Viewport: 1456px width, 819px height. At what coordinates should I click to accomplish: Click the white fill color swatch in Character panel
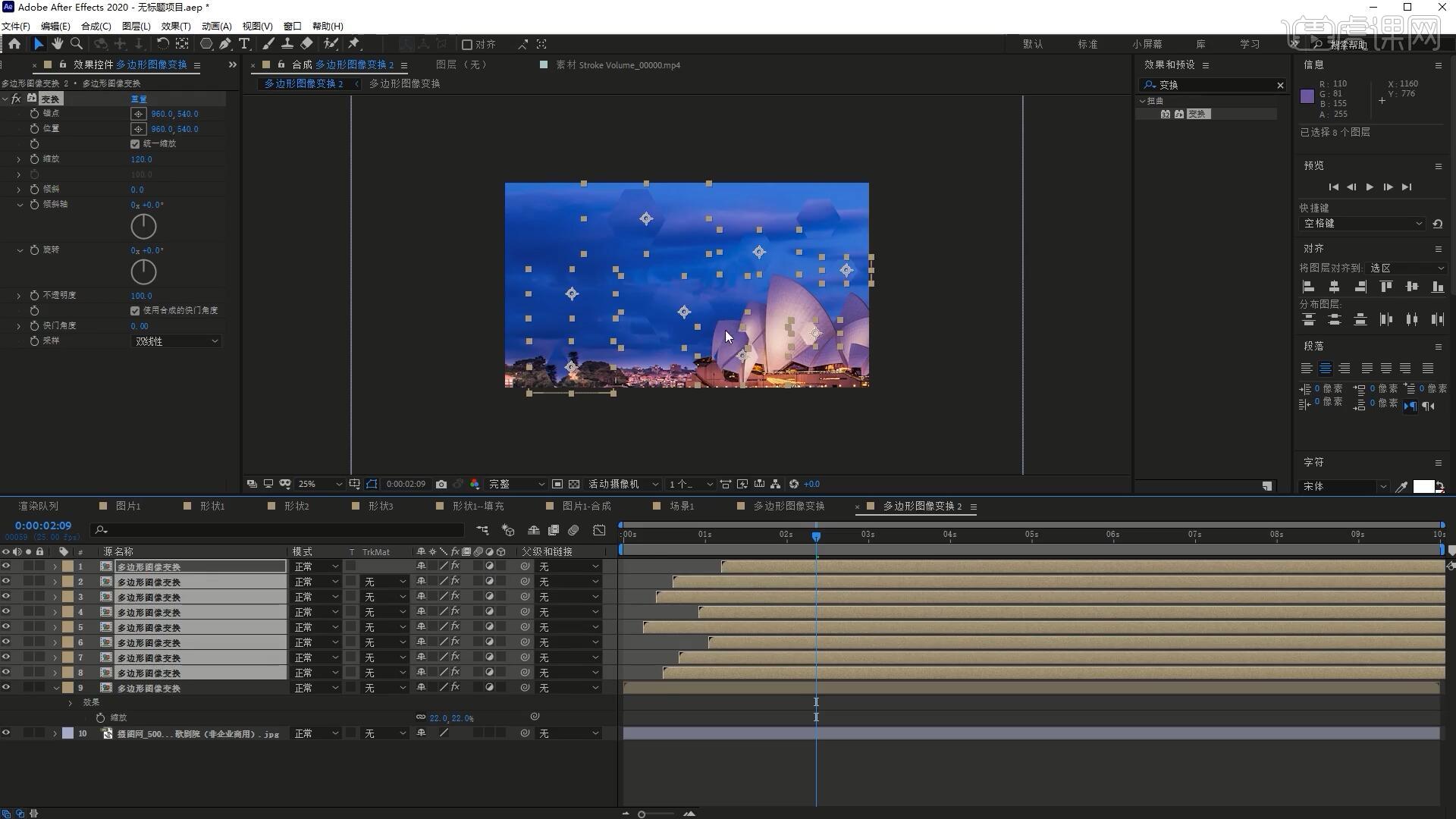[x=1423, y=486]
